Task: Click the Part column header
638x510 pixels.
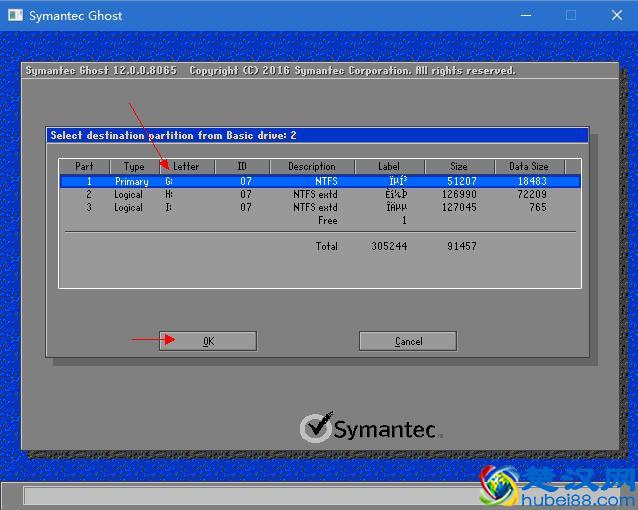Action: click(x=84, y=167)
